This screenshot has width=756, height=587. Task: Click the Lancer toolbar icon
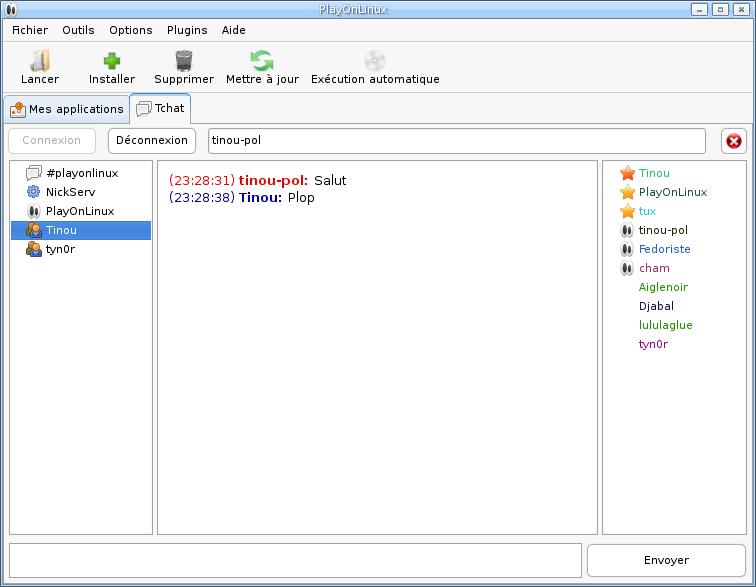coord(40,61)
